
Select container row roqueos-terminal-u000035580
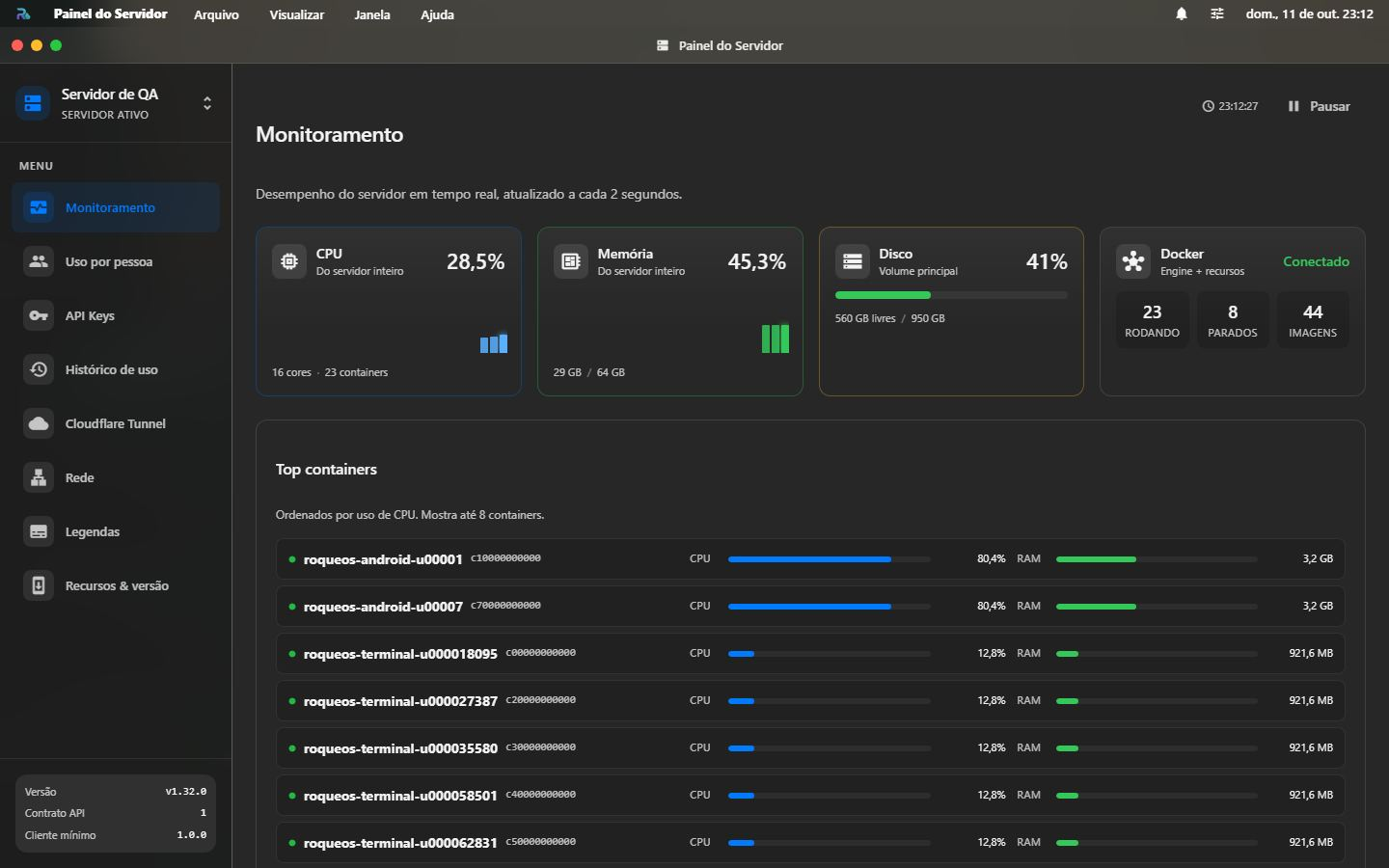tap(810, 748)
